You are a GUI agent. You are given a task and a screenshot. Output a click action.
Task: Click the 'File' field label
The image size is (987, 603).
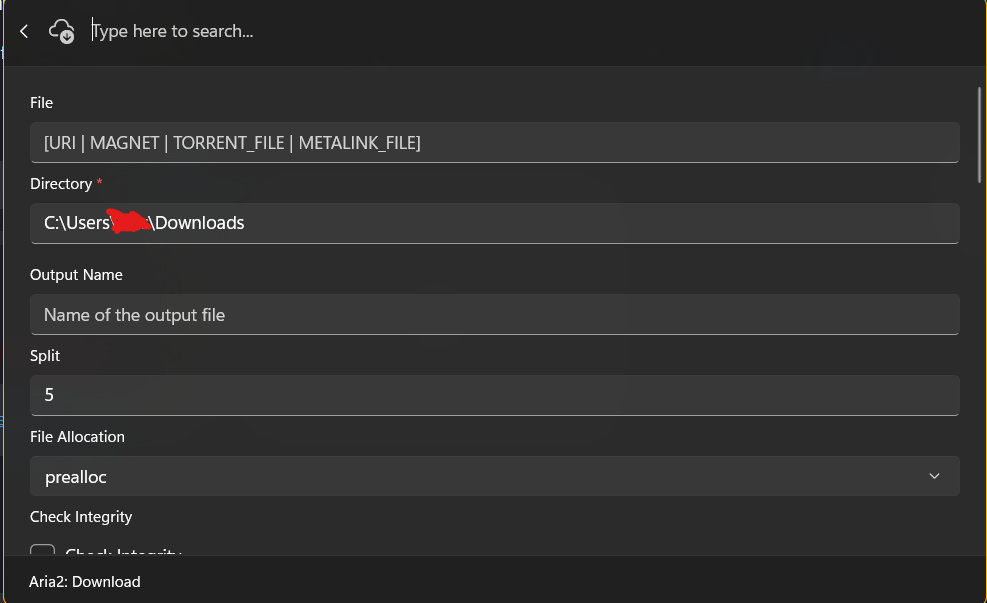pos(41,103)
